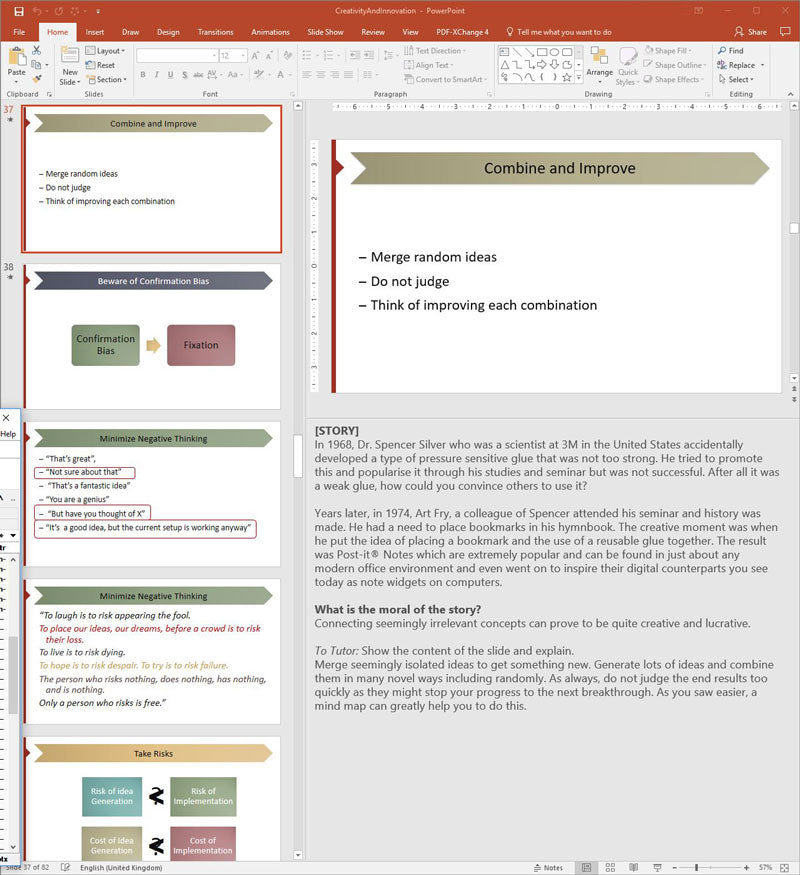Click Increase Font Size icon
Viewport: 800px width, 875px height.
(x=255, y=56)
